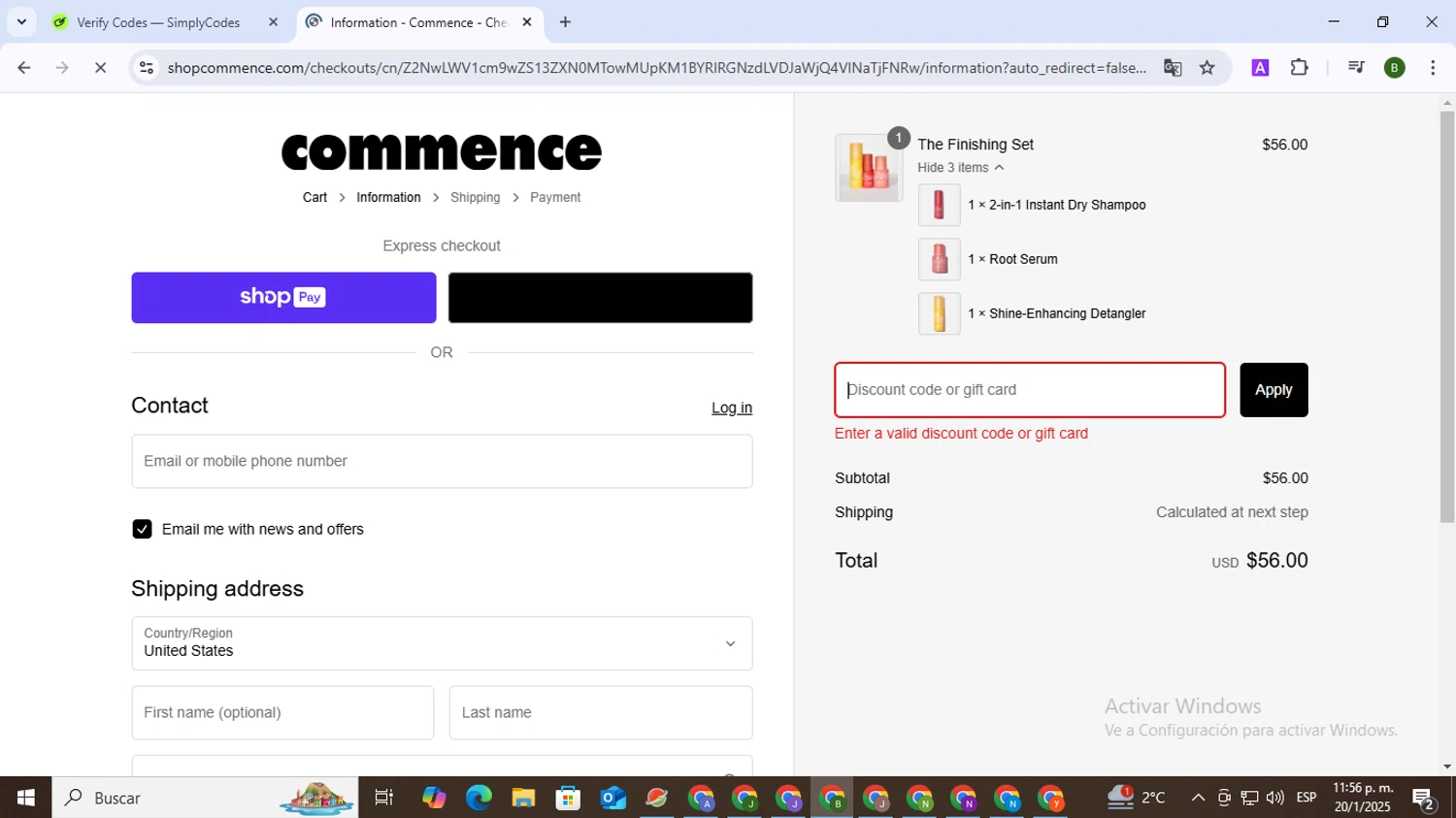1456x818 pixels.
Task: Click the page vertical scrollbar
Action: [1447, 316]
